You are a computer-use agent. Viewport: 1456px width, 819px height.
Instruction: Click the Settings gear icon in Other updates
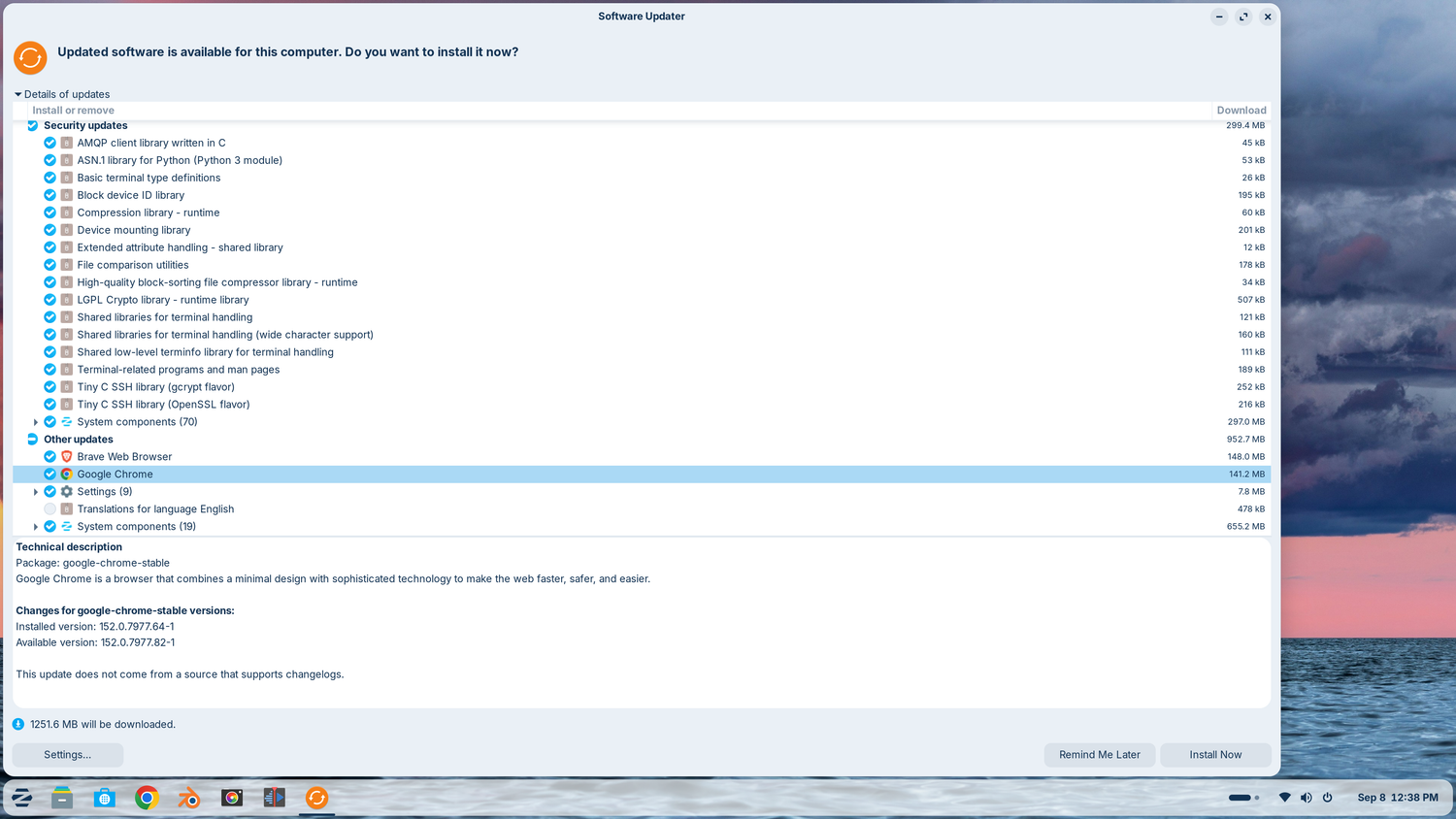[x=67, y=492]
